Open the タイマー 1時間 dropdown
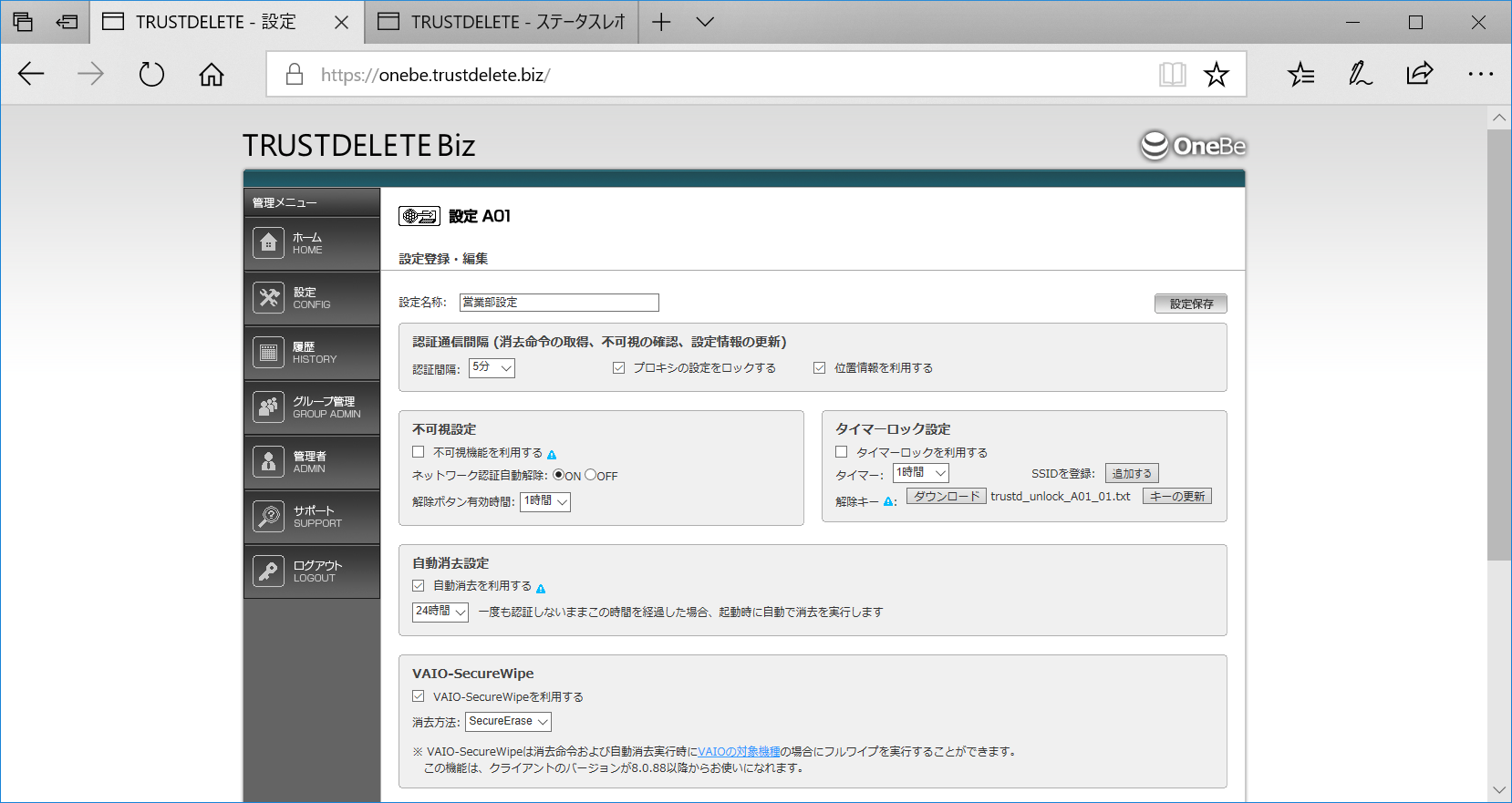The width and height of the screenshot is (1512, 803). pyautogui.click(x=921, y=473)
